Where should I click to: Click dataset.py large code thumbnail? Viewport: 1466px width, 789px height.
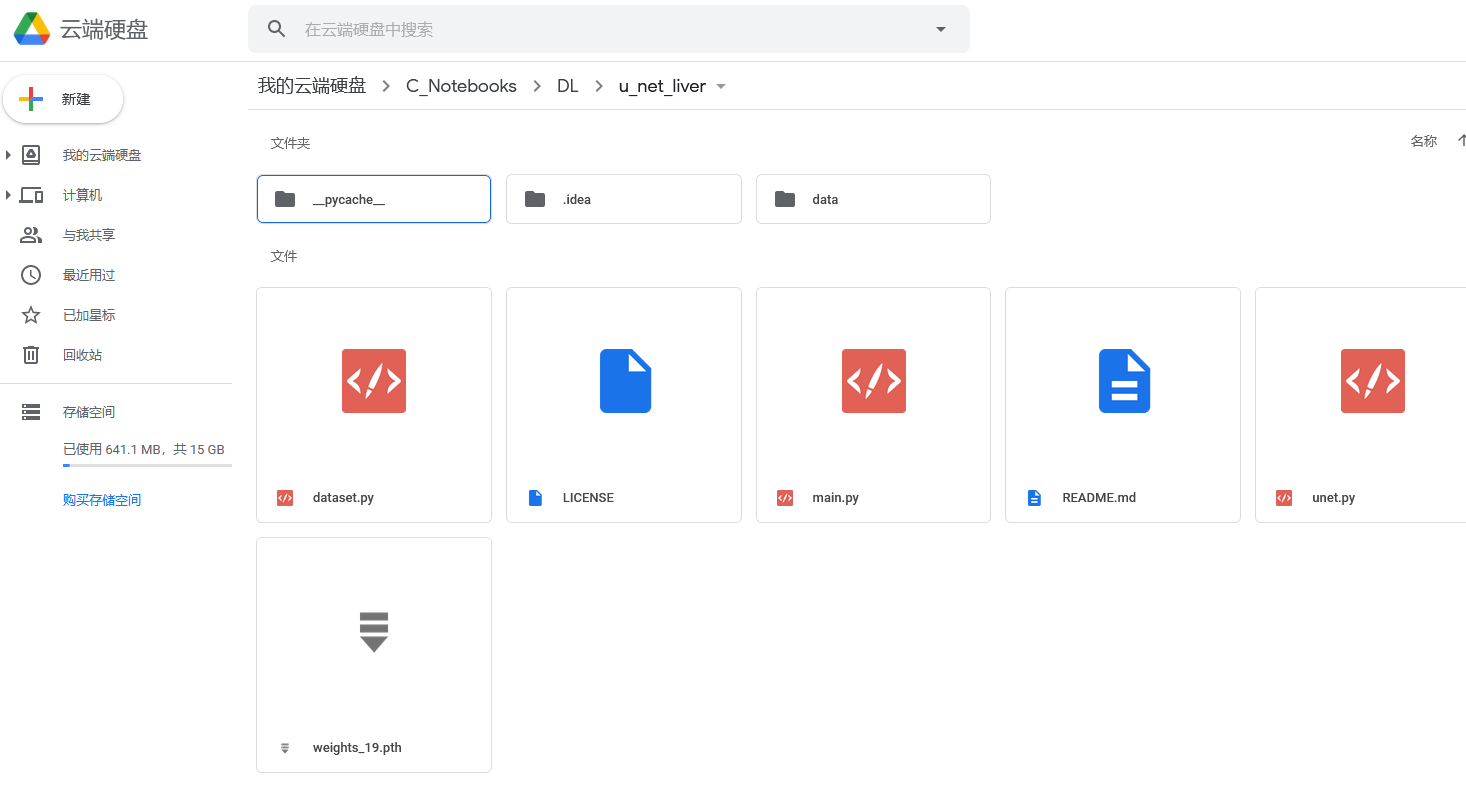[x=374, y=381]
